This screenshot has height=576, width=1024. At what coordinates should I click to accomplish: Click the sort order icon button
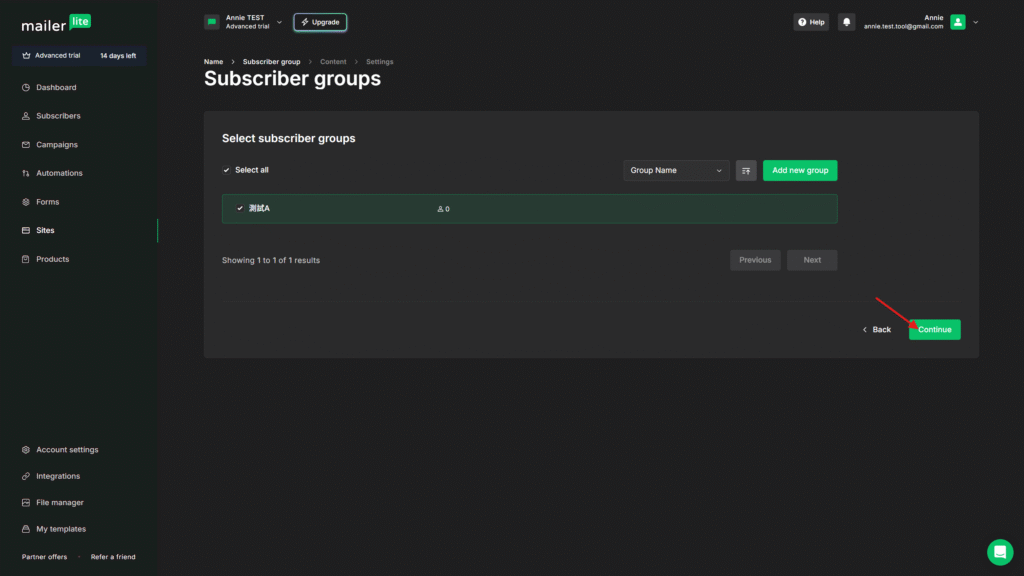pyautogui.click(x=746, y=171)
